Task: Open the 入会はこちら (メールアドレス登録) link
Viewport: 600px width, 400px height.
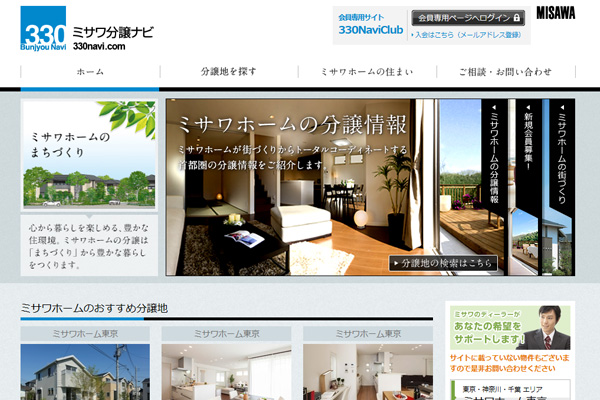Action: pyautogui.click(x=466, y=35)
